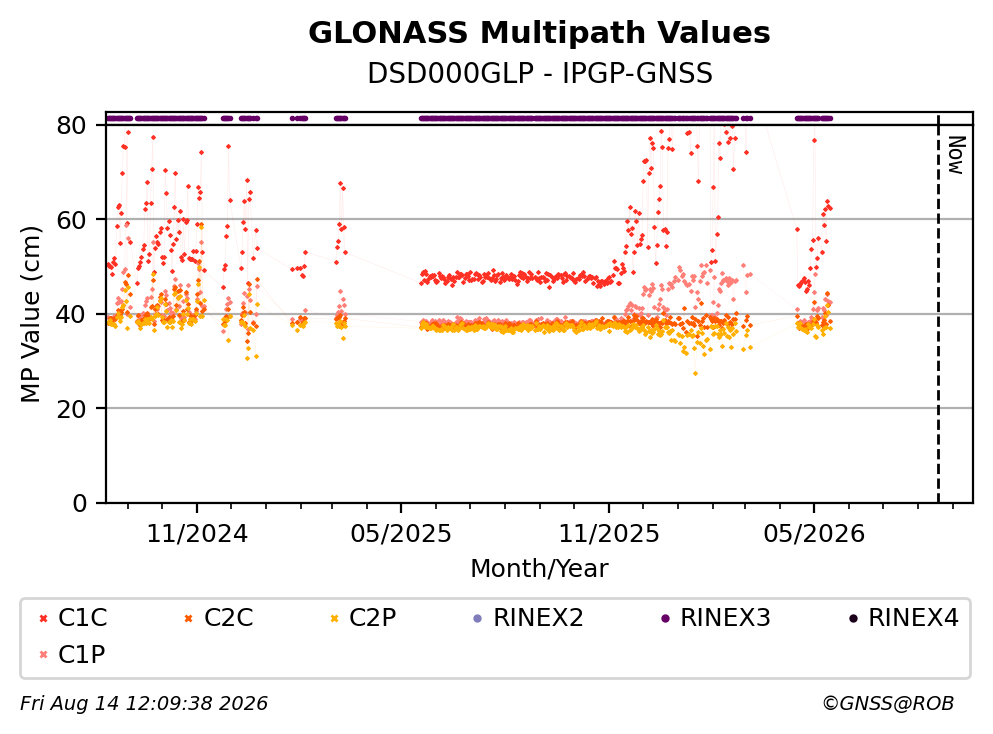
Task: Select the C1C legend label
Action: (82, 618)
